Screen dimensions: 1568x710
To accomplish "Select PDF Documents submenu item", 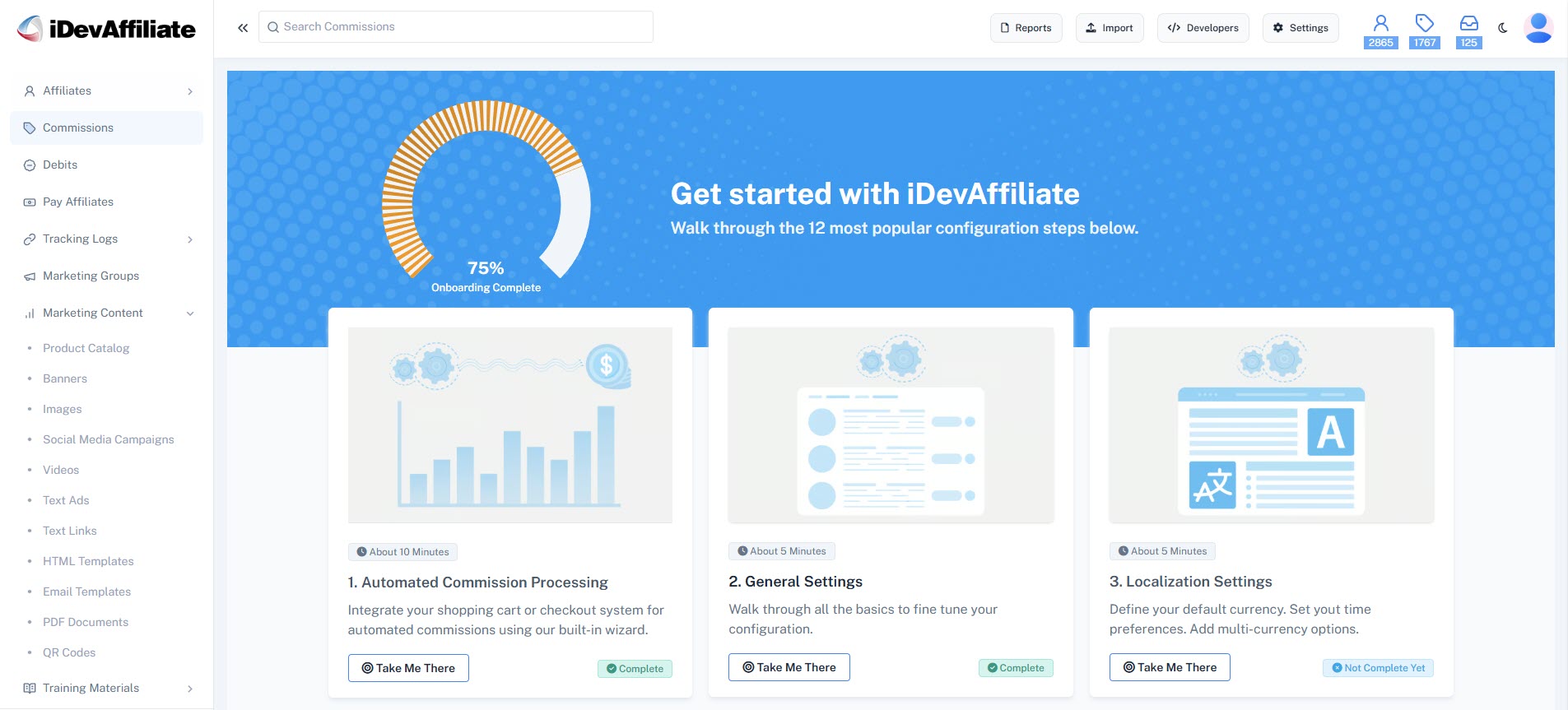I will [86, 622].
